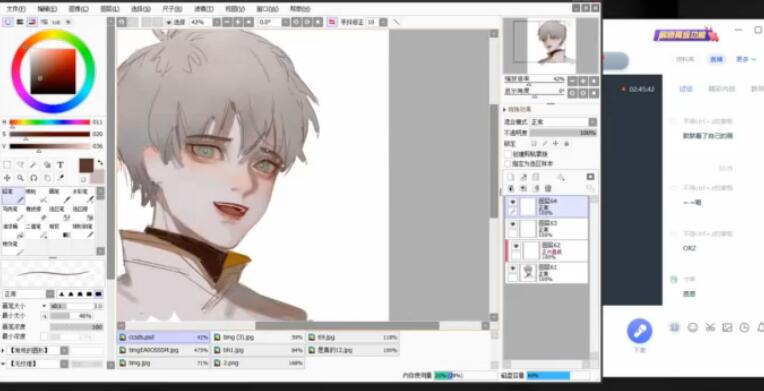Hide the top layer using eye icon
Image resolution: width=764 pixels, height=391 pixels.
click(513, 202)
